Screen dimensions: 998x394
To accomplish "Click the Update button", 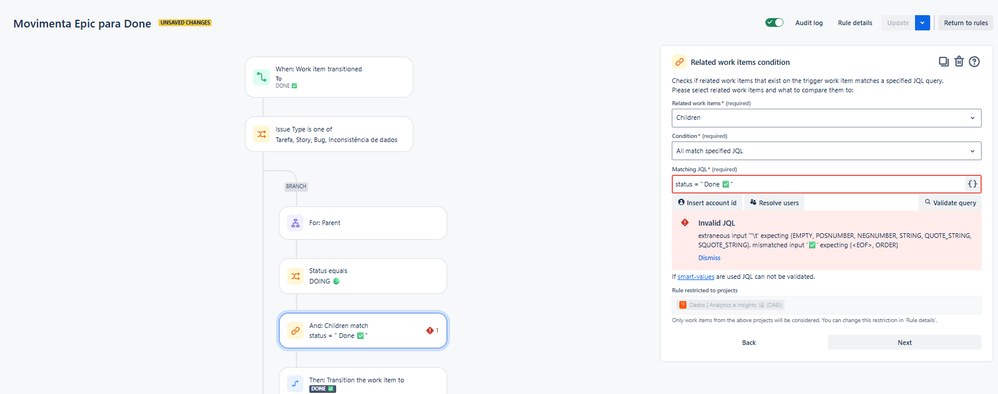I will 898,23.
